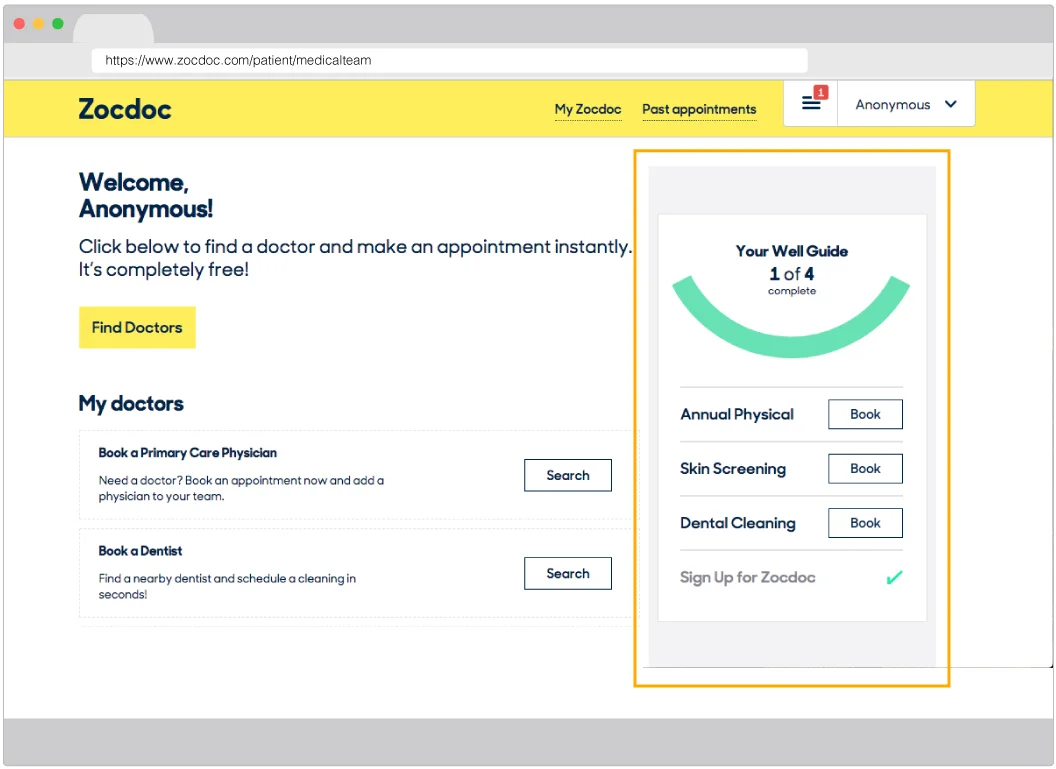Search for a Primary Care Physician
The image size is (1056, 769).
coord(568,475)
